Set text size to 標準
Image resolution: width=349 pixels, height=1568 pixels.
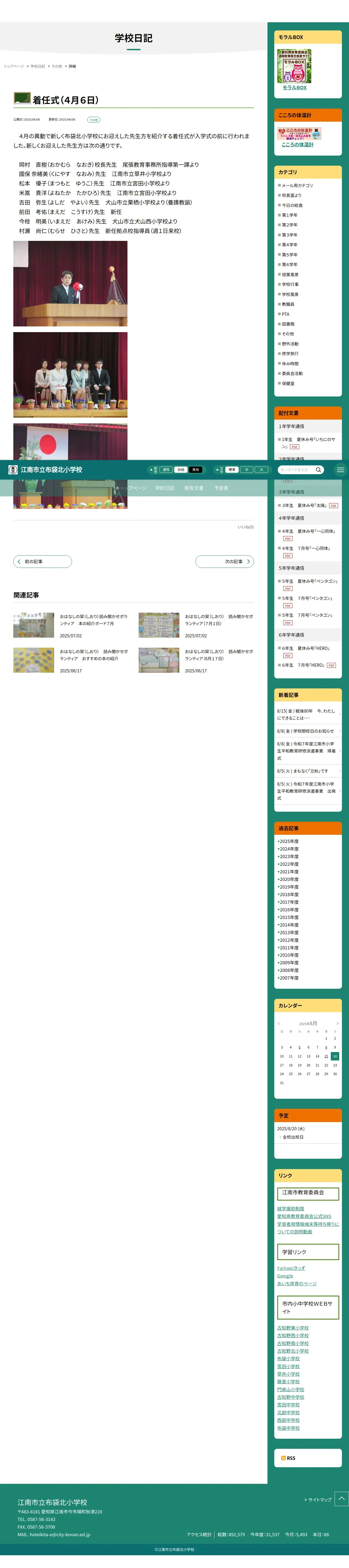pyautogui.click(x=232, y=470)
